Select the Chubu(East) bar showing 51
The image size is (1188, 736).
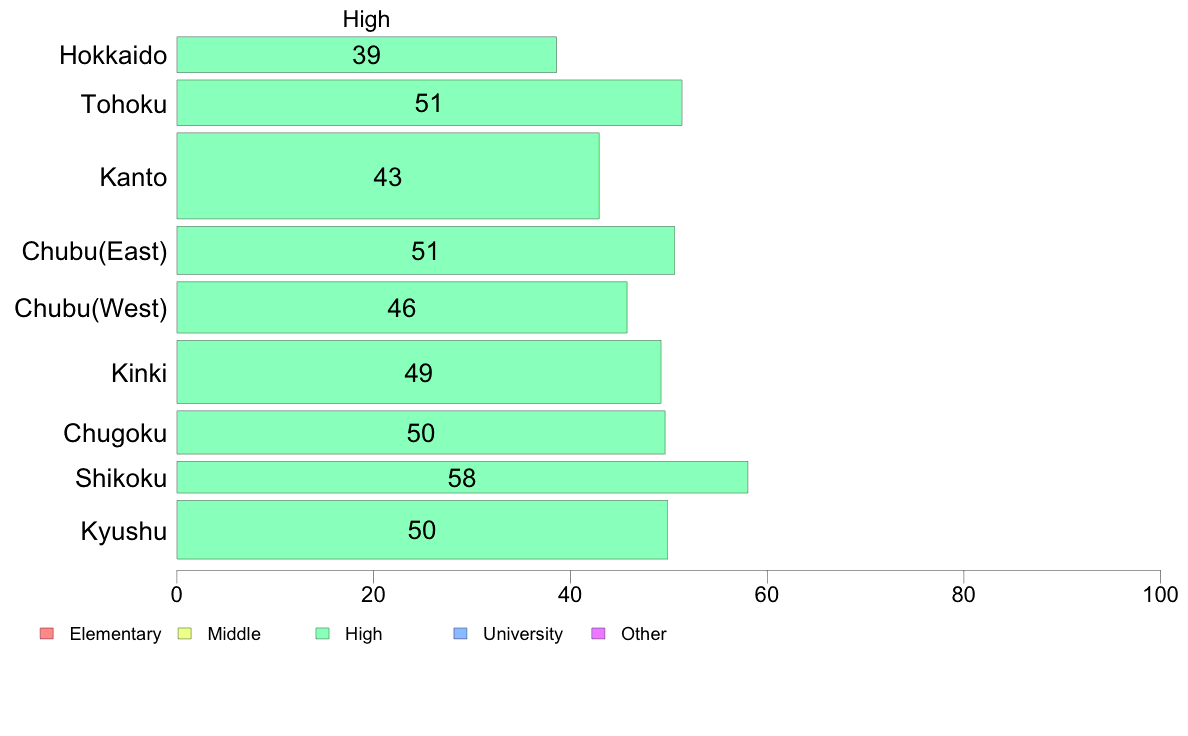(x=426, y=250)
